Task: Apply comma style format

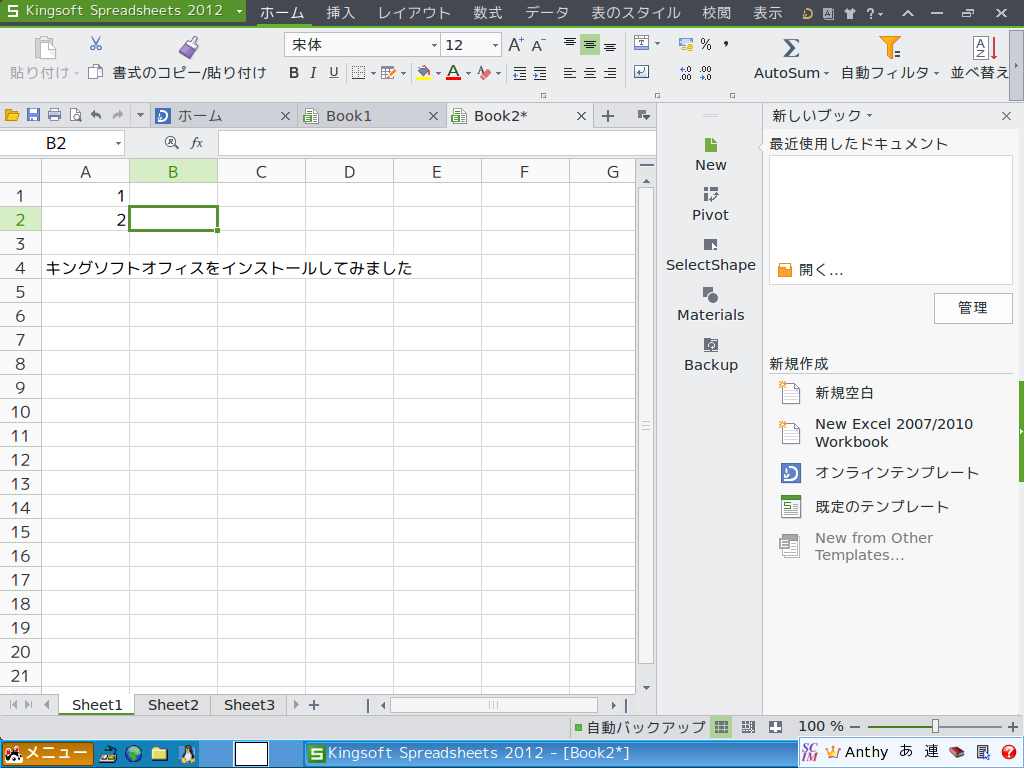Action: coord(726,44)
